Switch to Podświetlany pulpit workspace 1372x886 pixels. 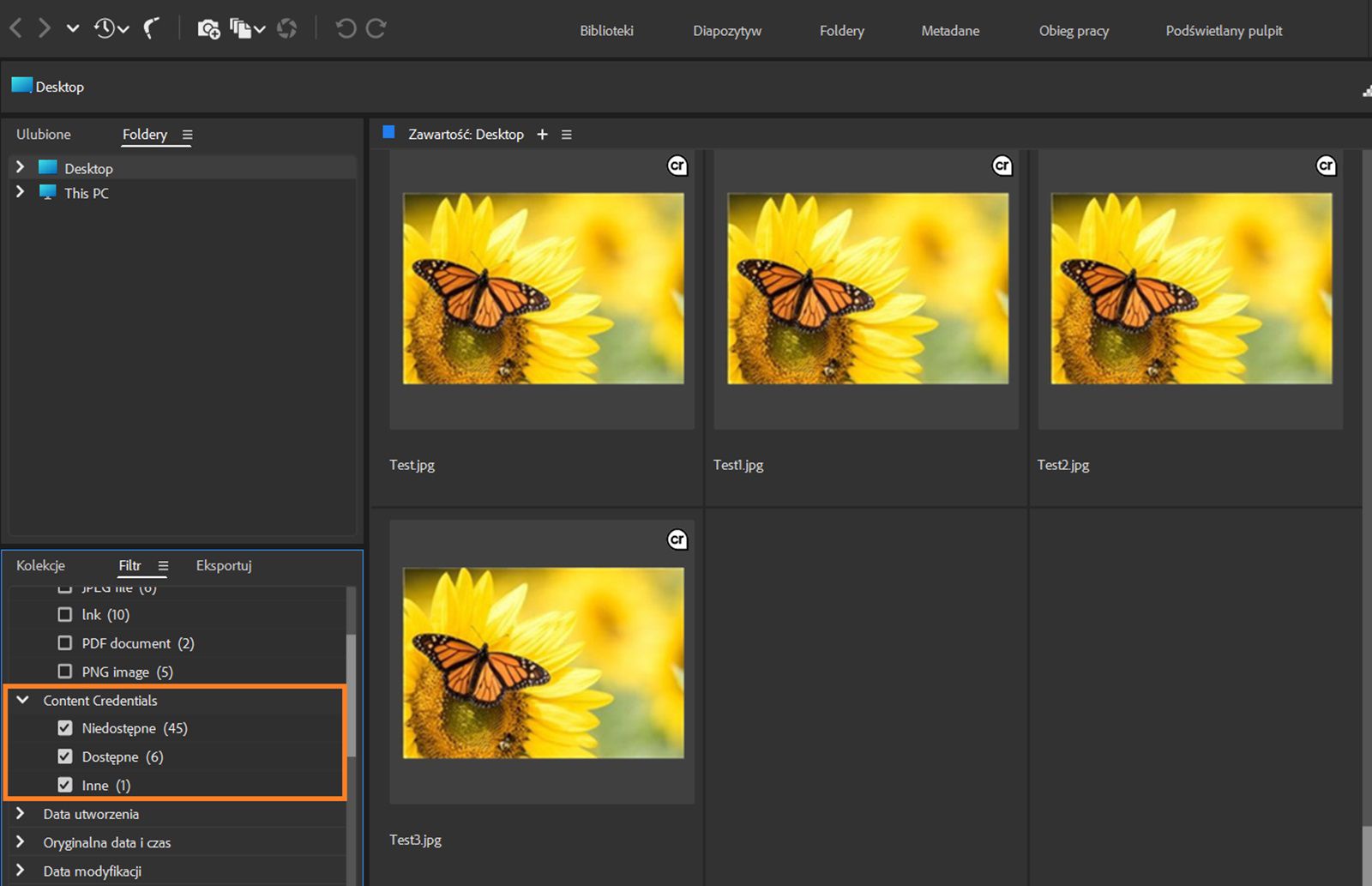pyautogui.click(x=1224, y=31)
